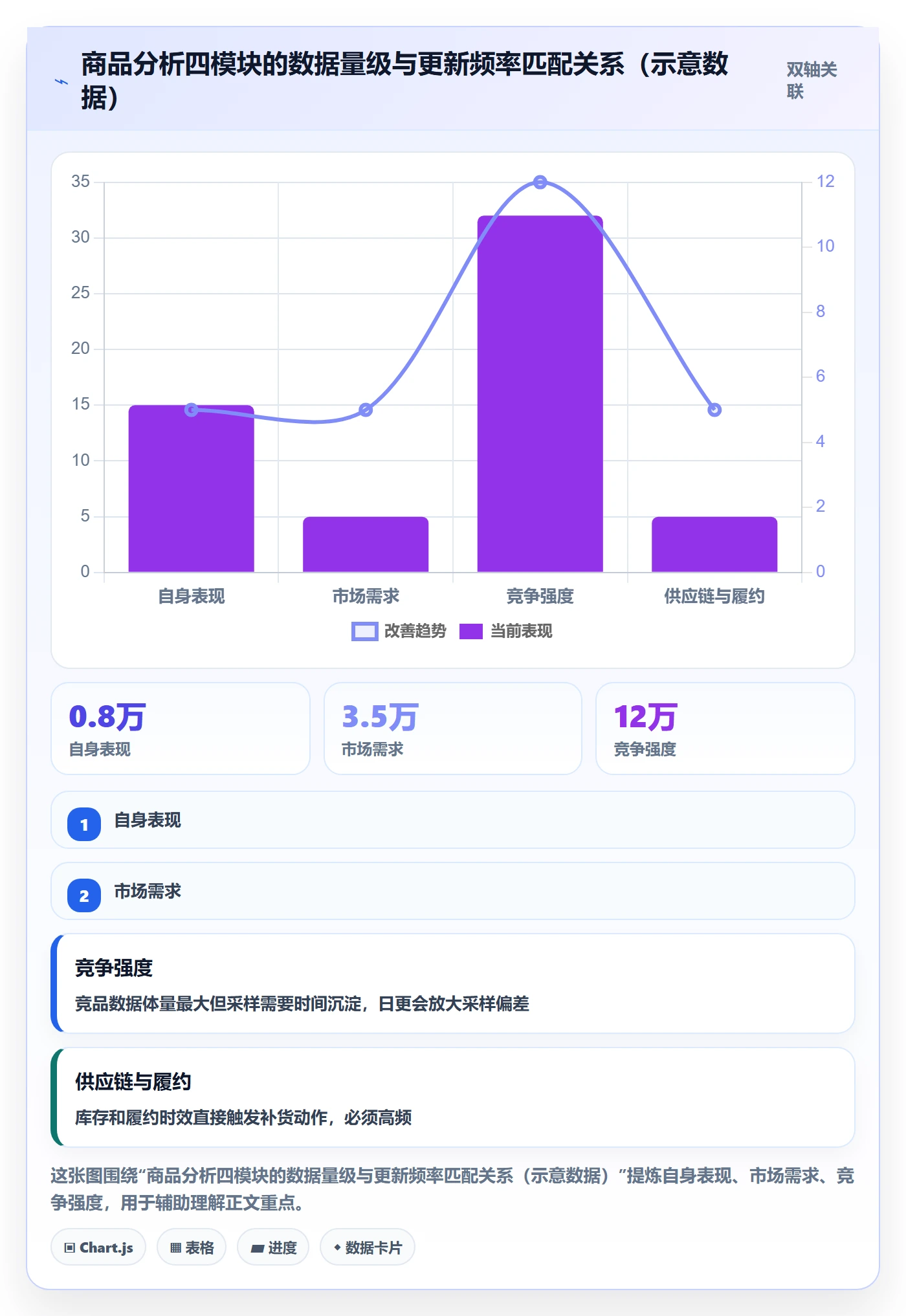Screen dimensions: 906x1316
Task: Click the diamond icon in 数据卡片 tag
Action: 337,1247
